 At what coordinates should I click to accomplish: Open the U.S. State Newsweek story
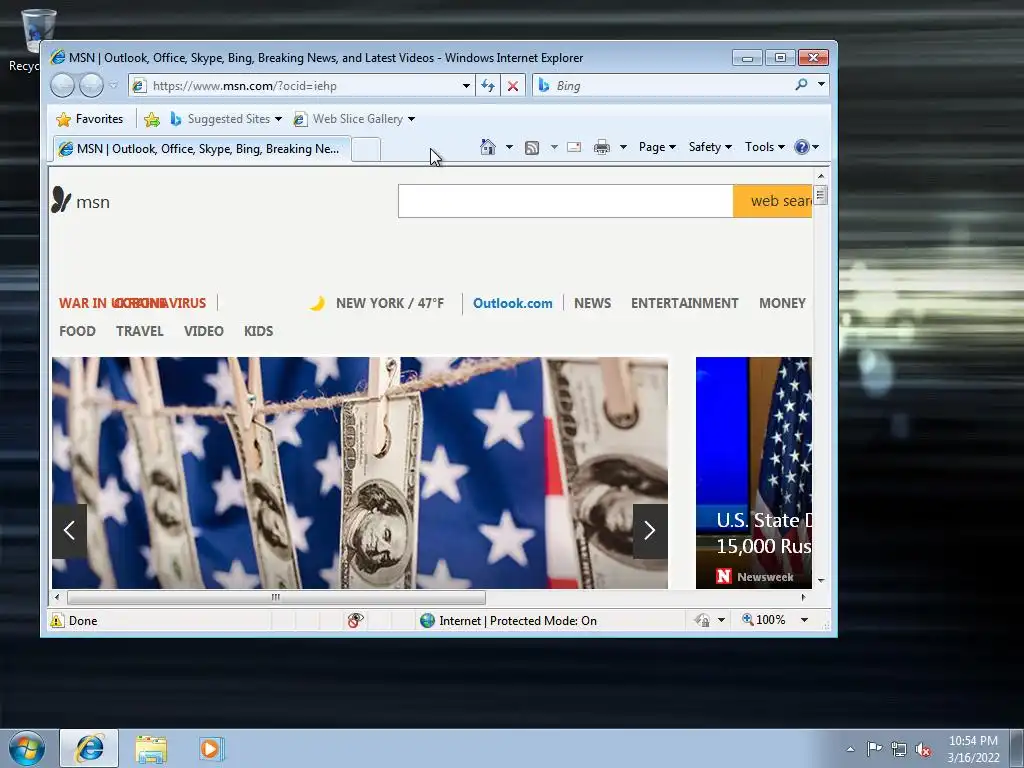[x=754, y=473]
